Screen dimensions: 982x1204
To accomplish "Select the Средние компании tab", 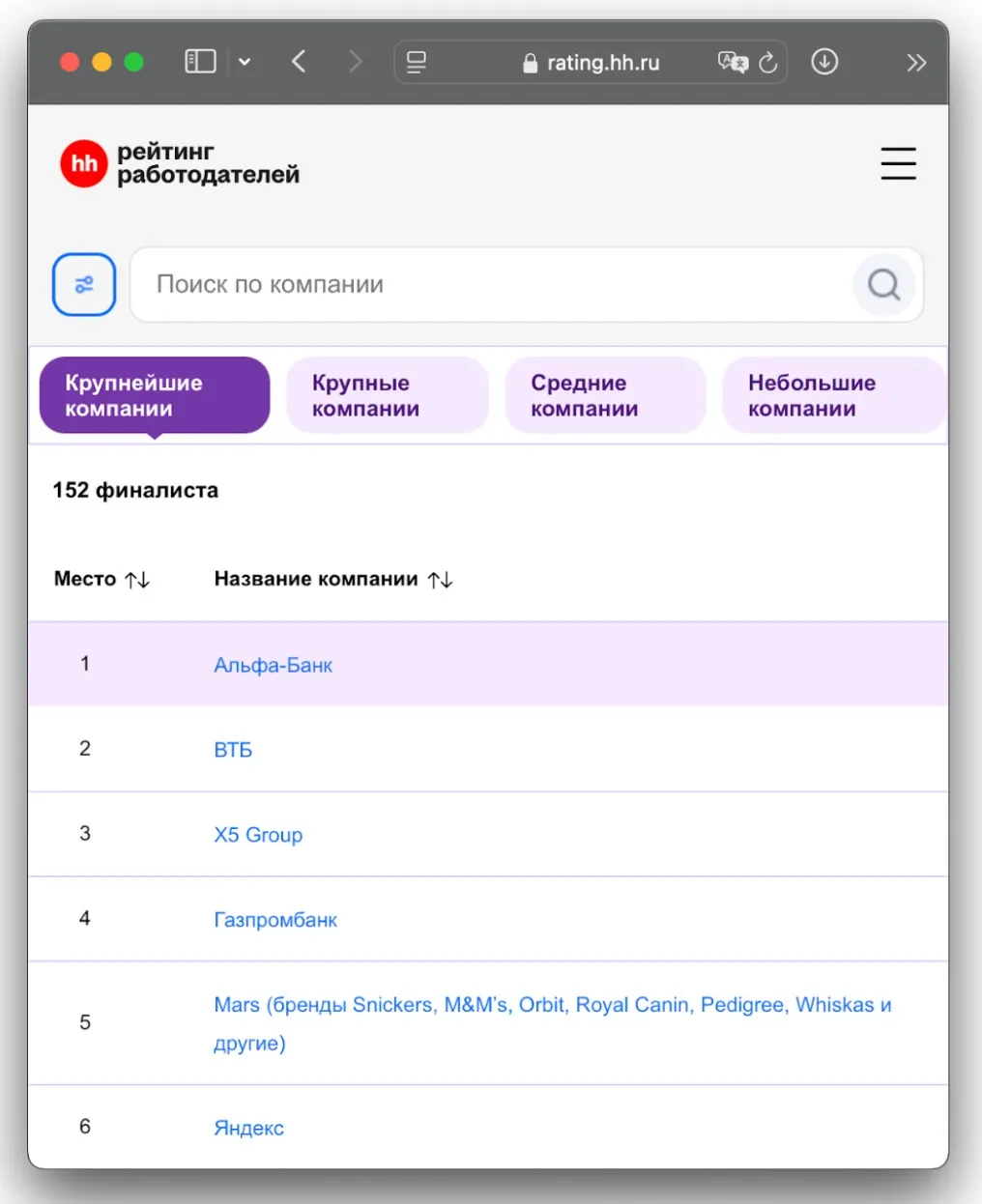I will tap(605, 394).
